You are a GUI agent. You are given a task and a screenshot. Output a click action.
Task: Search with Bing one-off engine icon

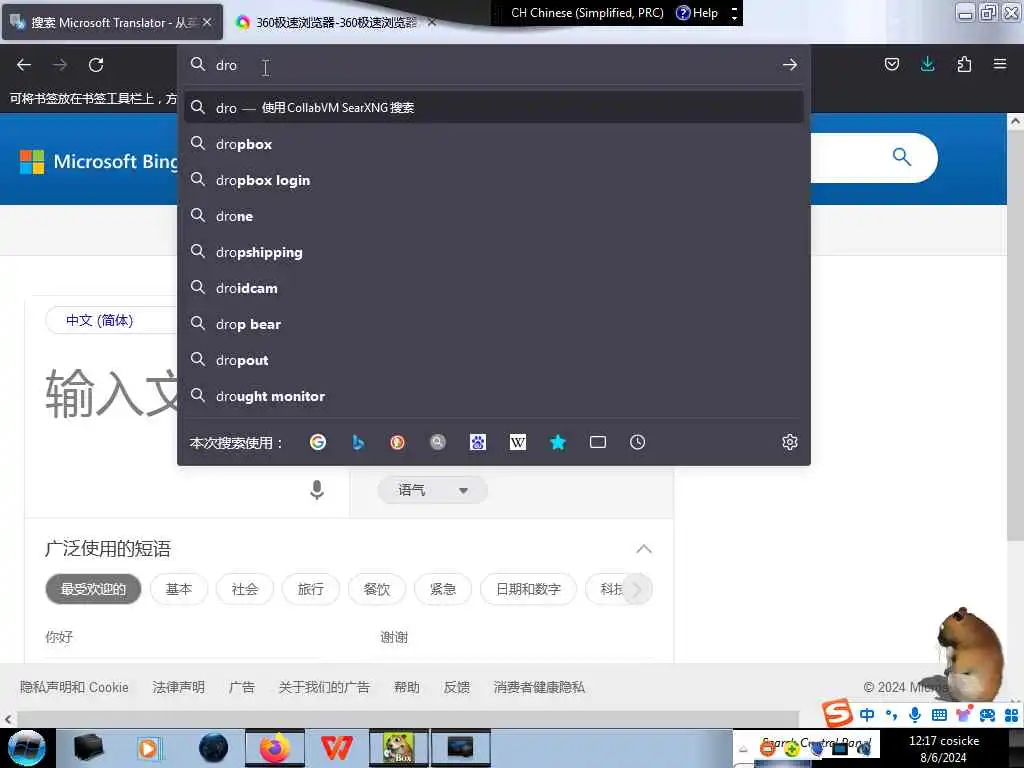point(358,442)
